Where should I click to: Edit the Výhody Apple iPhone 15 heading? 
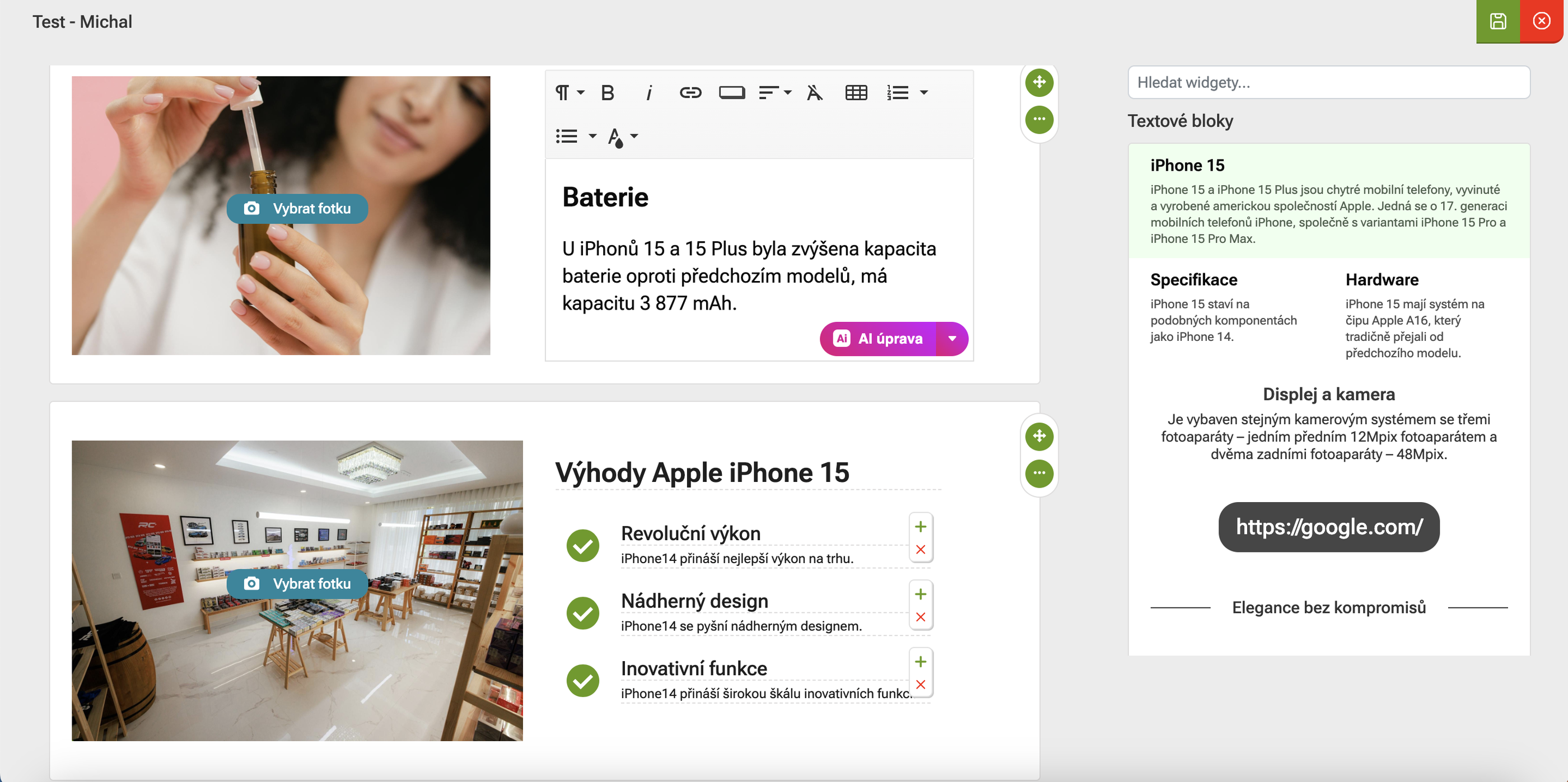pyautogui.click(x=702, y=473)
